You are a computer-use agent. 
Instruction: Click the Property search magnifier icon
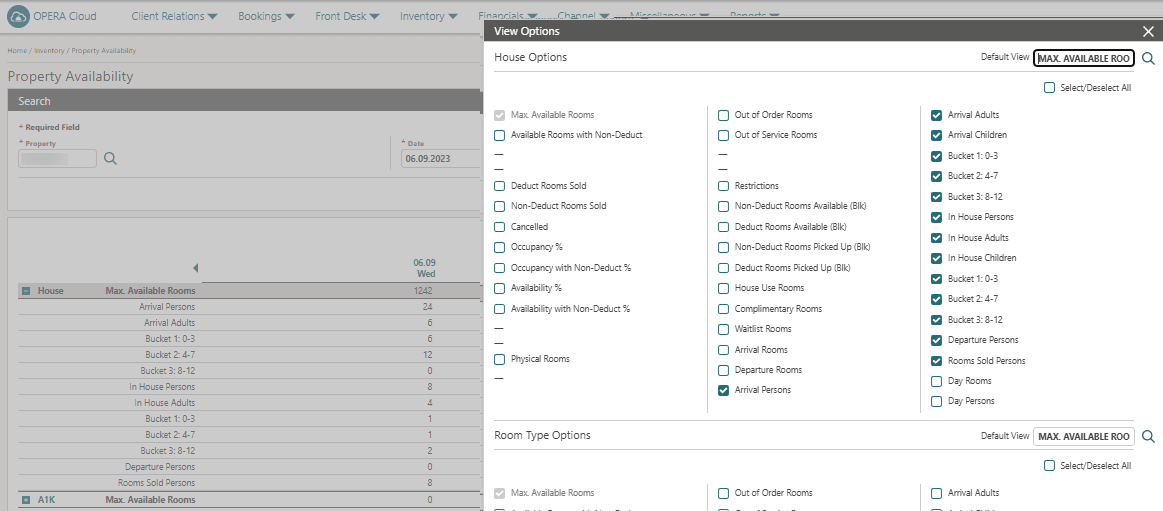click(x=111, y=158)
